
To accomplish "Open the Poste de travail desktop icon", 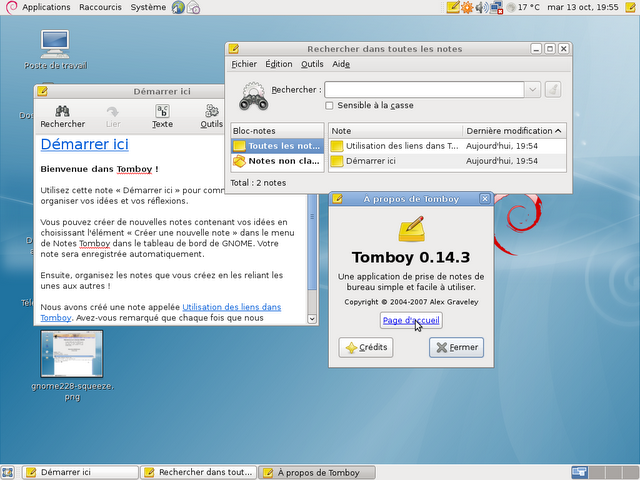I will [55, 49].
